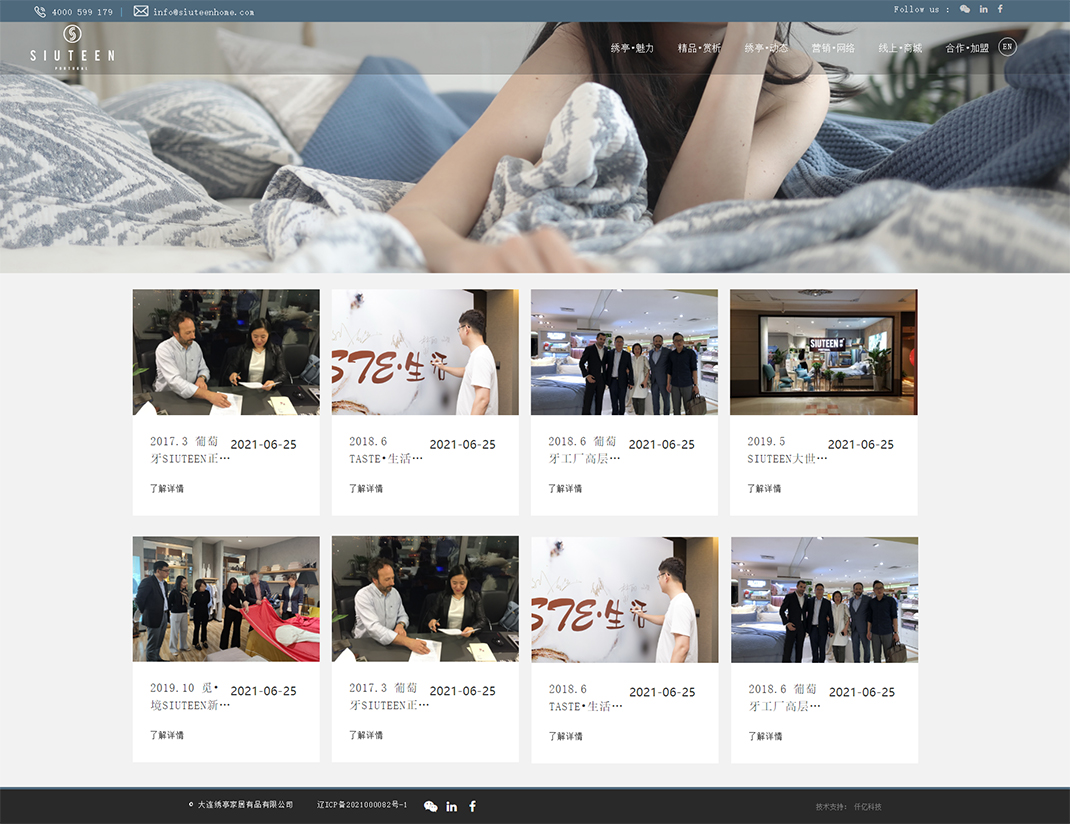Image resolution: width=1070 pixels, height=824 pixels.
Task: Open the 精品•赏析 navigation menu
Action: 698,48
